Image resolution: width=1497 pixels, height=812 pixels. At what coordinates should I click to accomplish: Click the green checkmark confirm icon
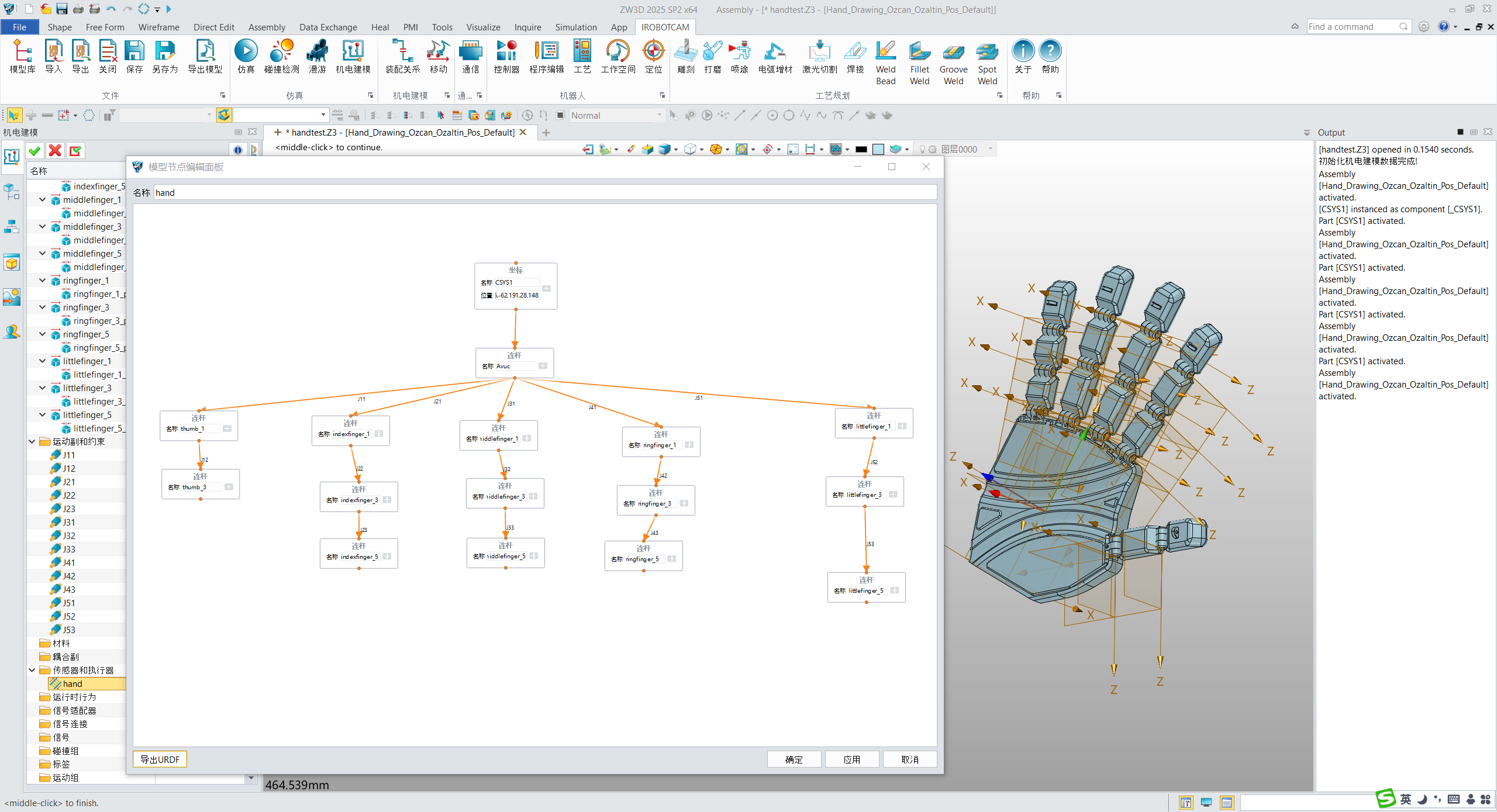click(35, 151)
